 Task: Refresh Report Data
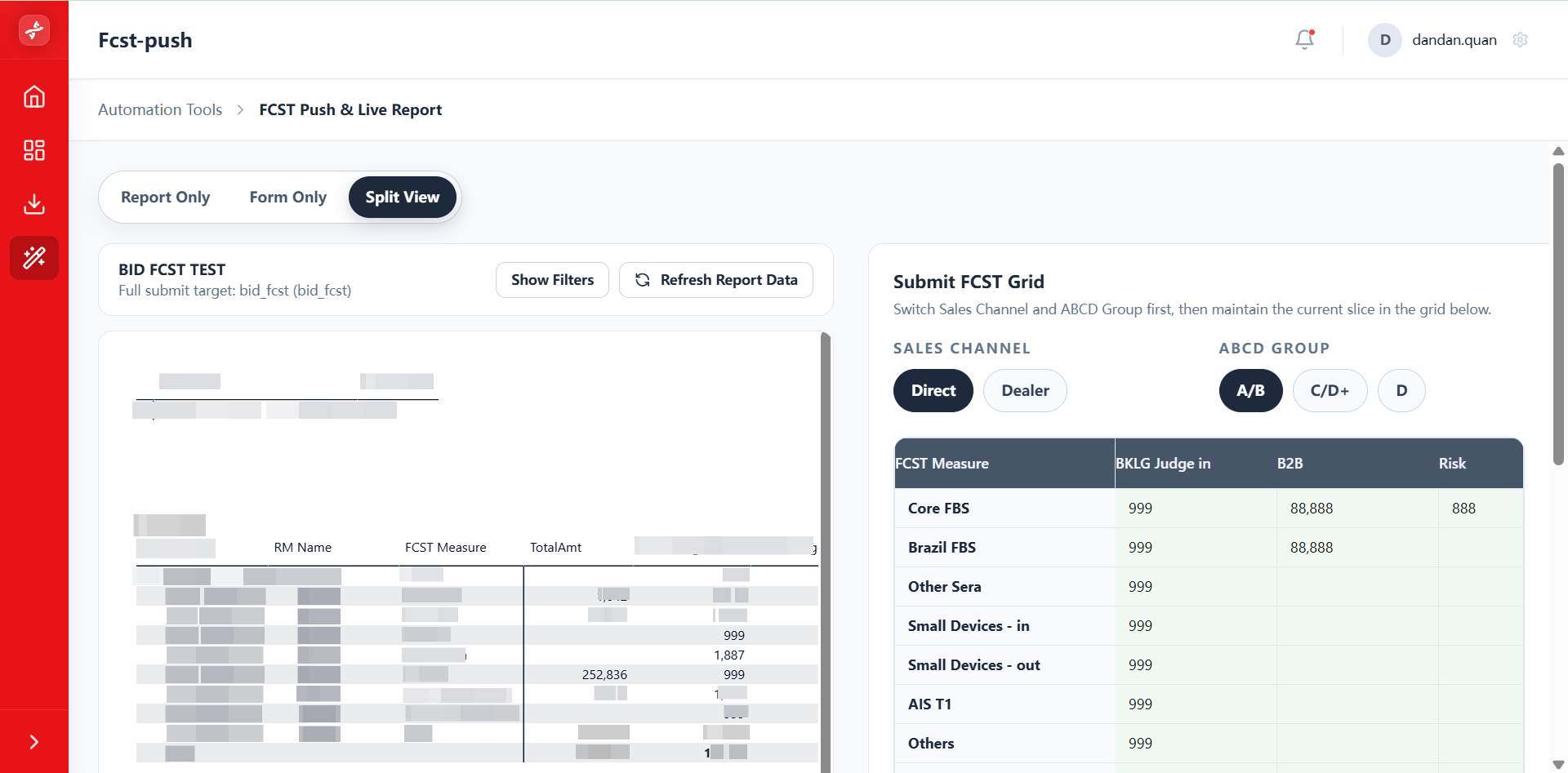point(716,280)
